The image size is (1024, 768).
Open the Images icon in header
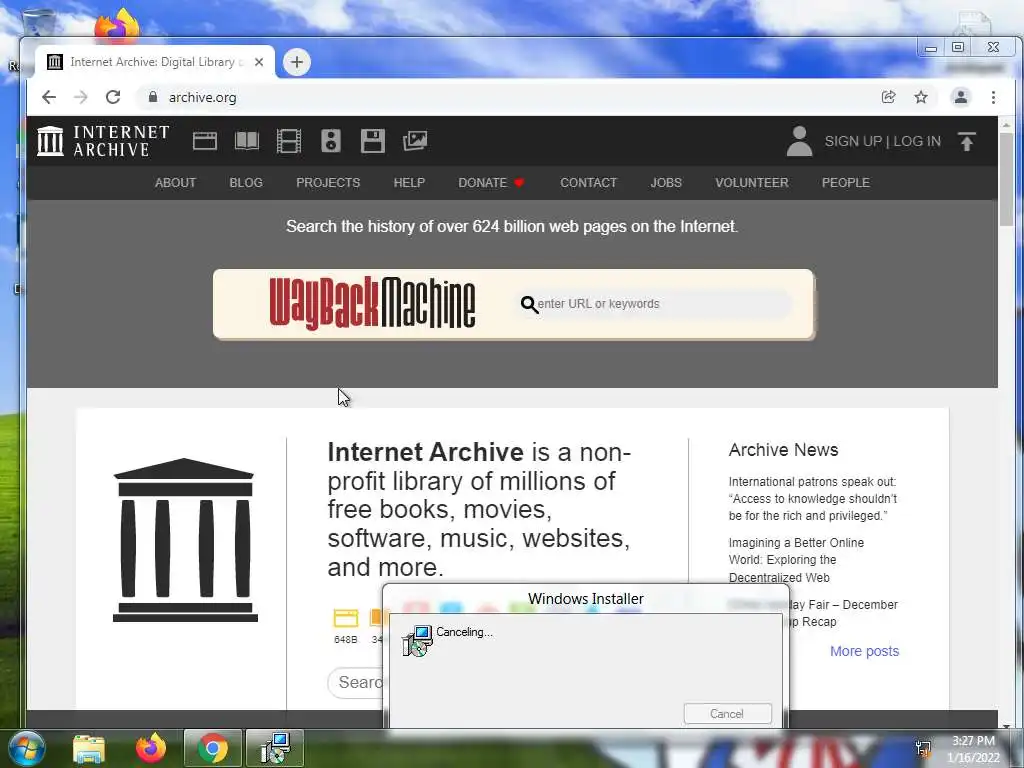(415, 141)
